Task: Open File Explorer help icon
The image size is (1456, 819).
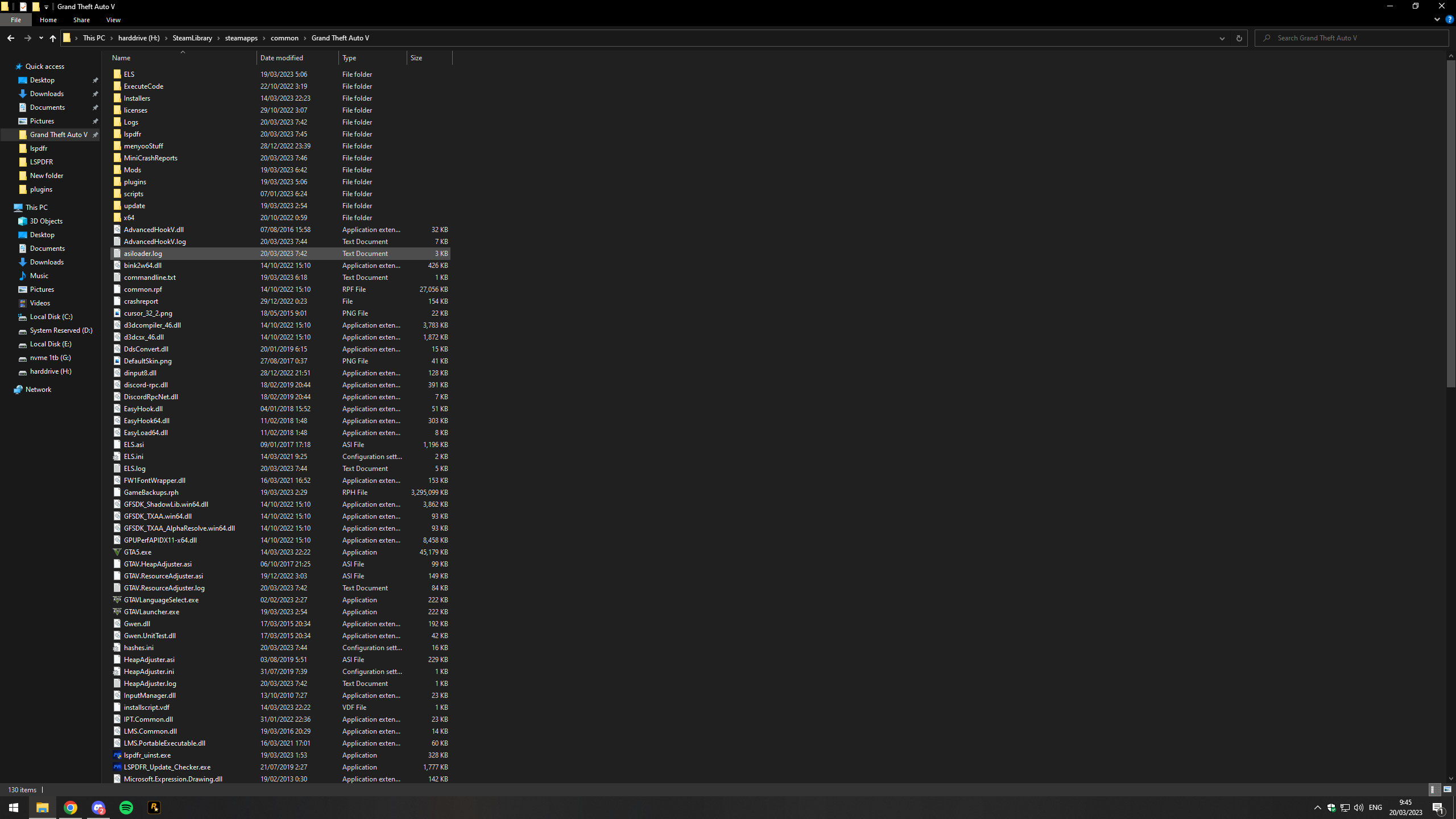Action: (x=1449, y=19)
